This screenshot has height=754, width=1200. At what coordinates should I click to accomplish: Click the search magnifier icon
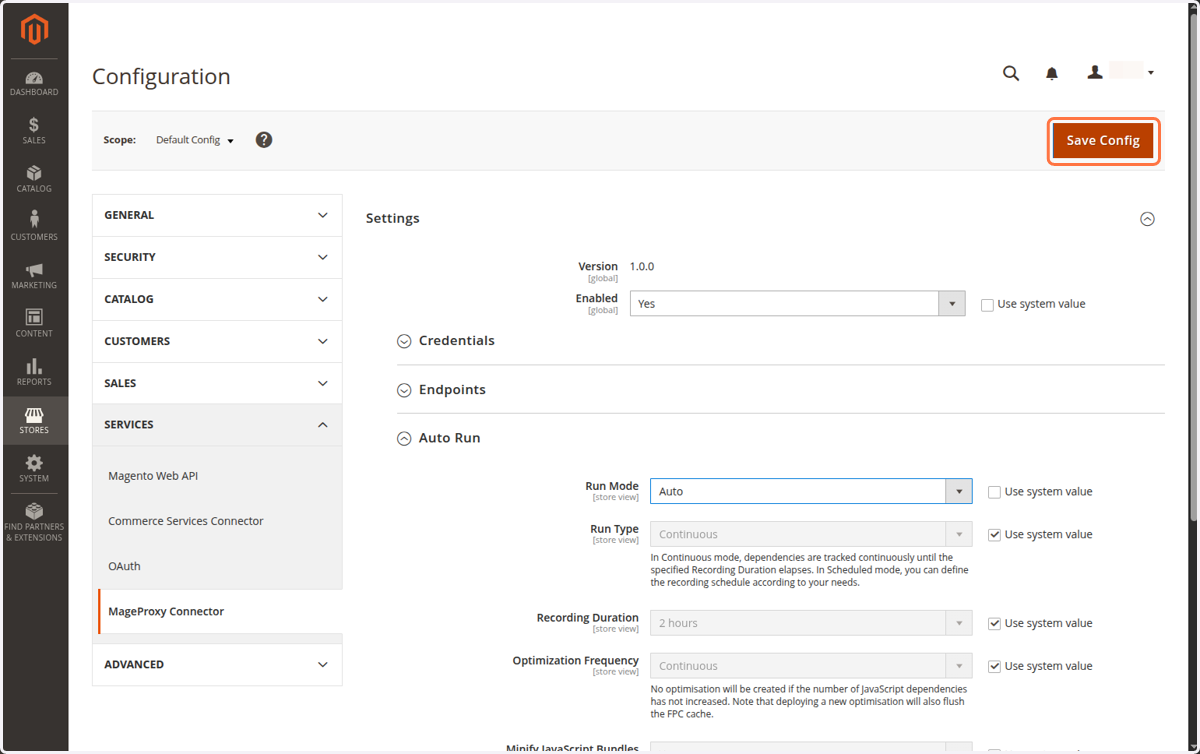pos(1011,73)
